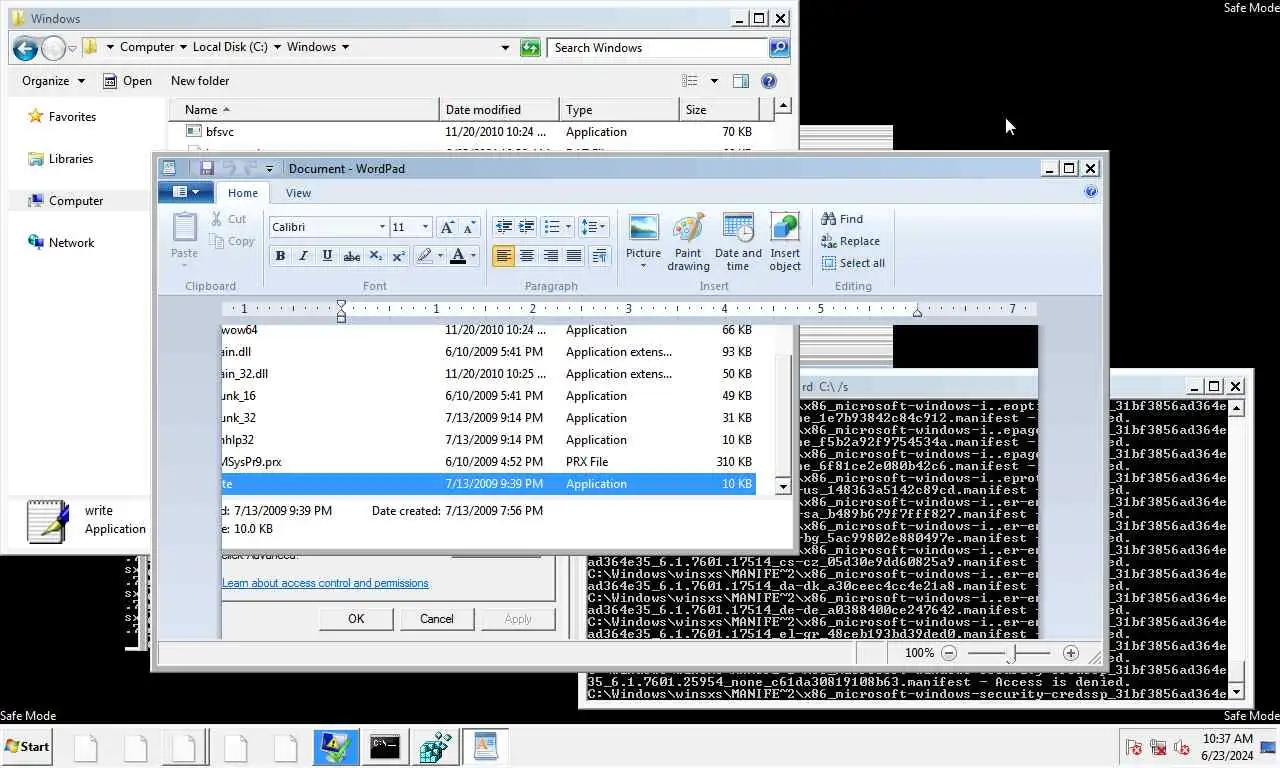The width and height of the screenshot is (1280, 768).
Task: Switch to the View tab in WordPad
Action: point(298,193)
